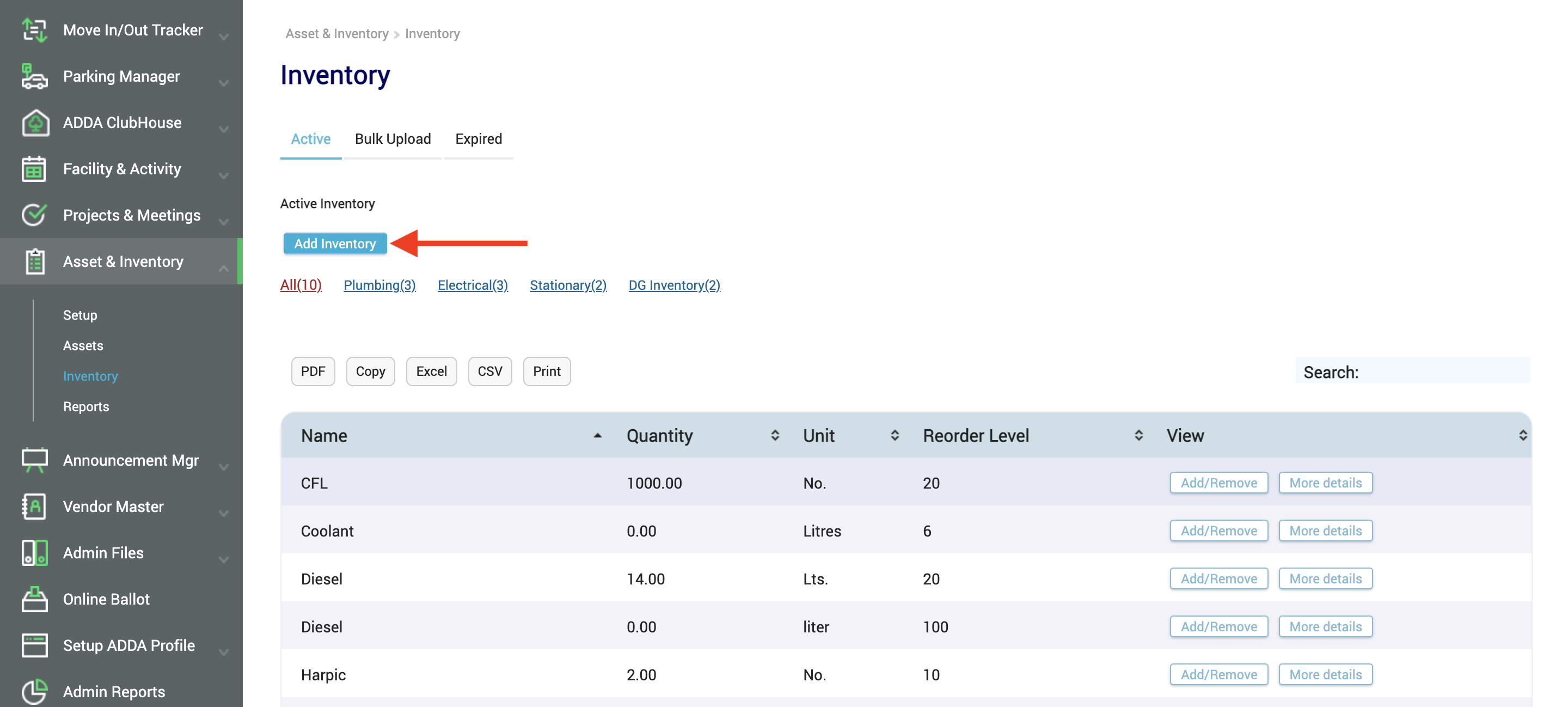Viewport: 1568px width, 707px height.
Task: Open the Online Ballot box icon
Action: coord(35,599)
